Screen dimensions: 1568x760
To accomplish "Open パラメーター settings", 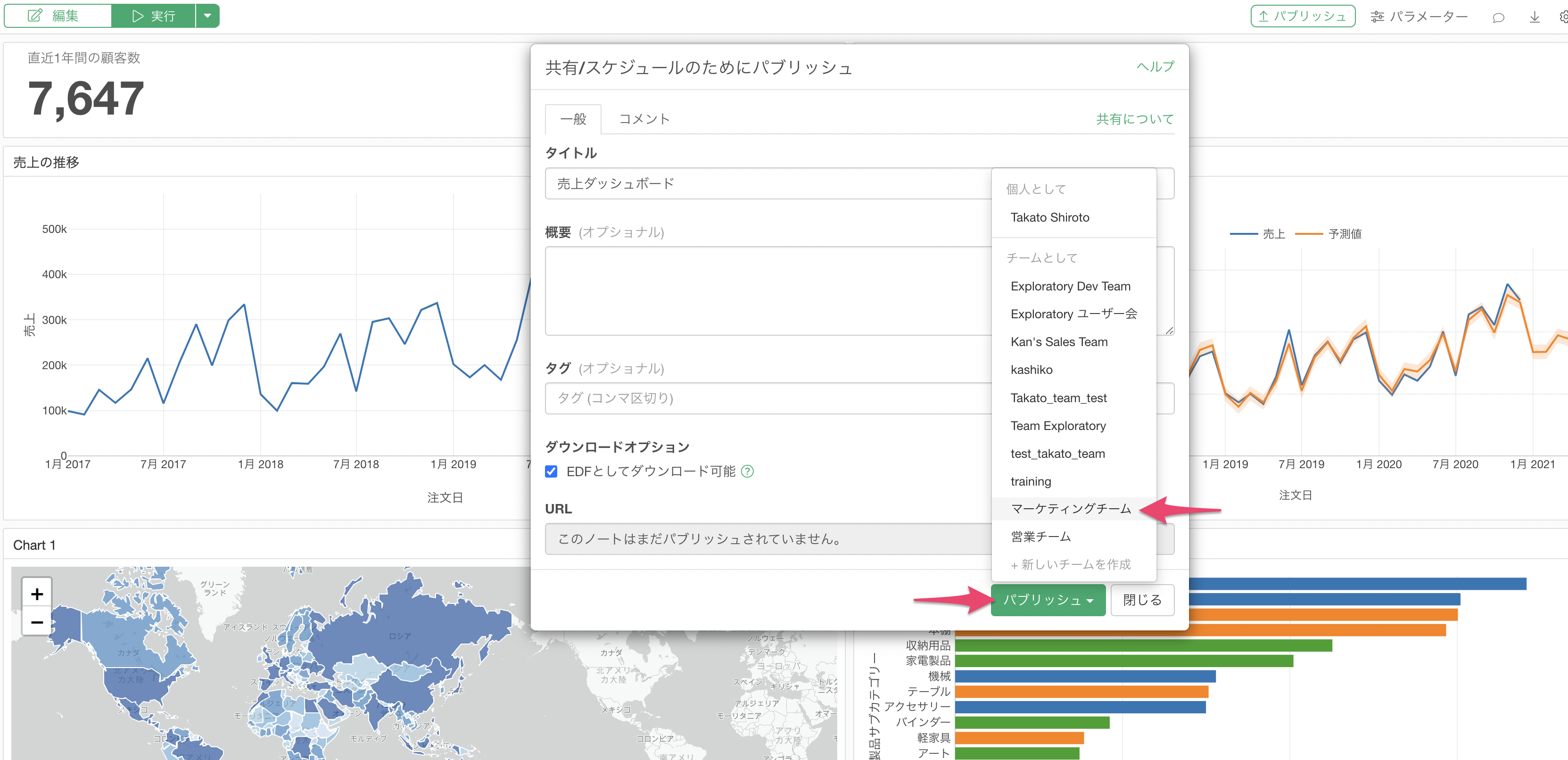I will coord(1418,17).
